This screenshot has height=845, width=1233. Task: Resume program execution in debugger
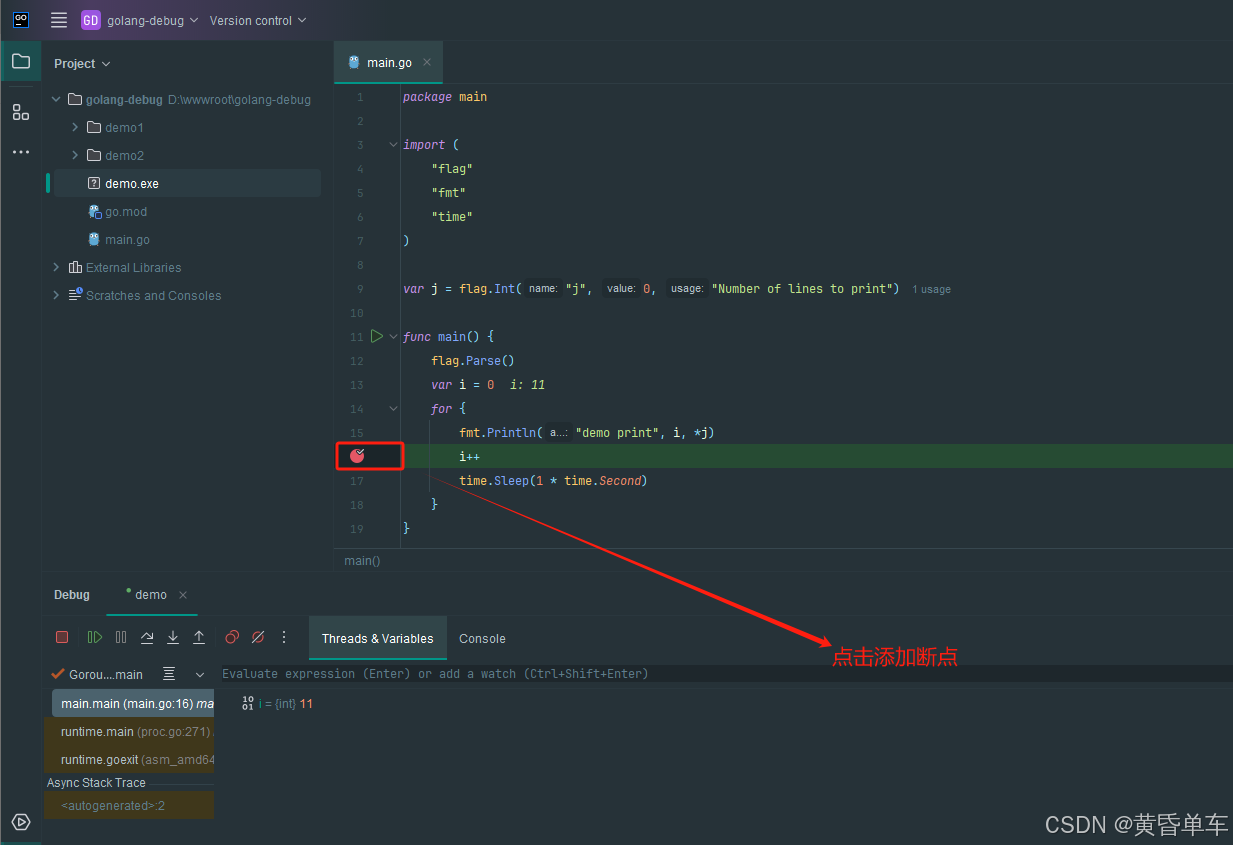pos(95,637)
